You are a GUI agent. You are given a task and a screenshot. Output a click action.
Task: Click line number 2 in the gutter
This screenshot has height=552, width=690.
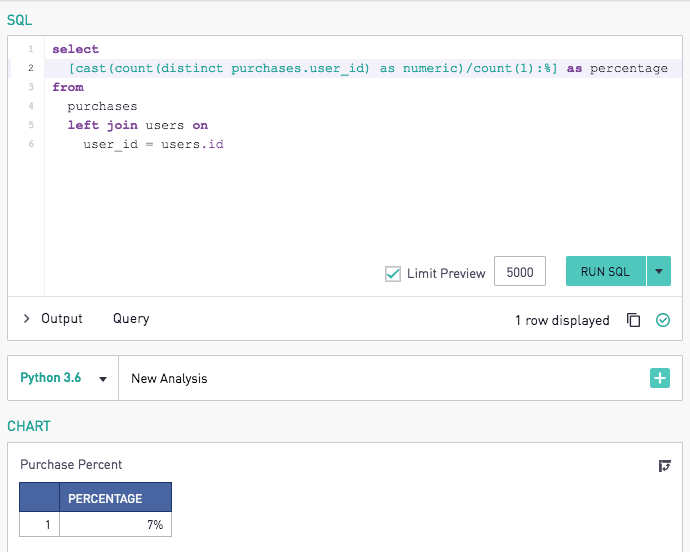[x=31, y=68]
